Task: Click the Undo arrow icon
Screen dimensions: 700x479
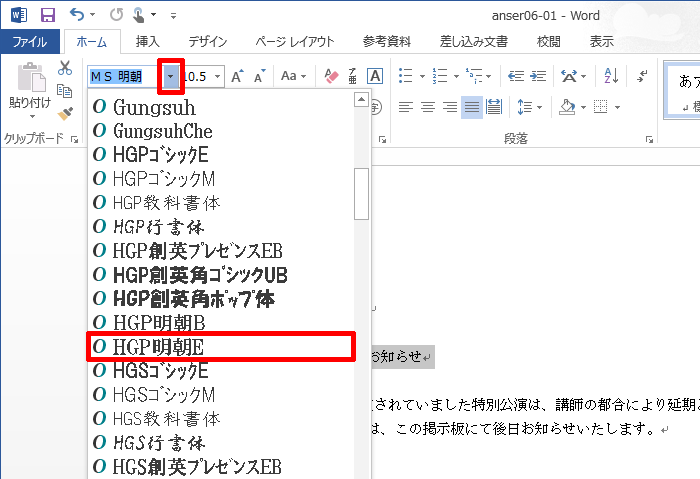Action: (77, 15)
